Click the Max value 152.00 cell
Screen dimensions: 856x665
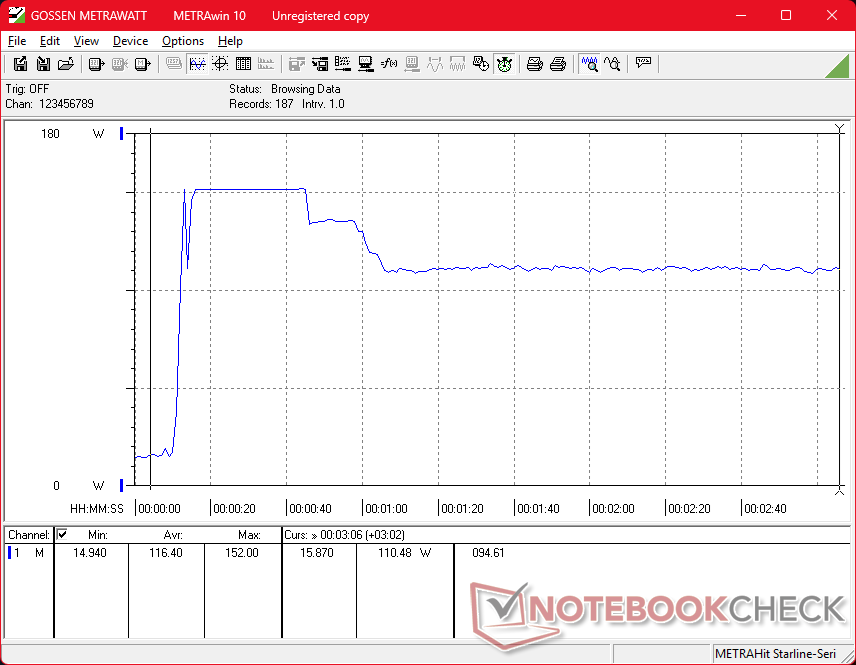242,553
